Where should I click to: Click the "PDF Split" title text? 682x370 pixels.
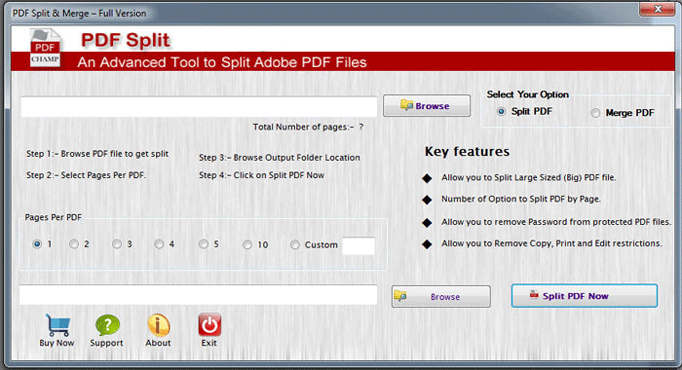click(125, 40)
